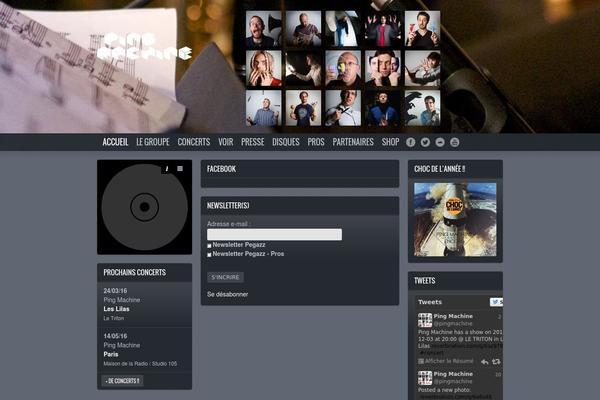
Task: Open the photo of the bald man with glasses
Action: tap(343, 69)
